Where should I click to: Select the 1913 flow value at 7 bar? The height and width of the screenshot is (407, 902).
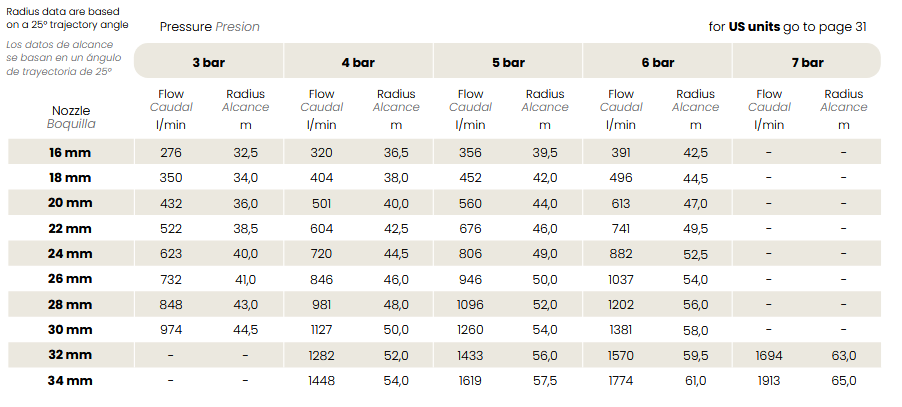click(x=769, y=381)
